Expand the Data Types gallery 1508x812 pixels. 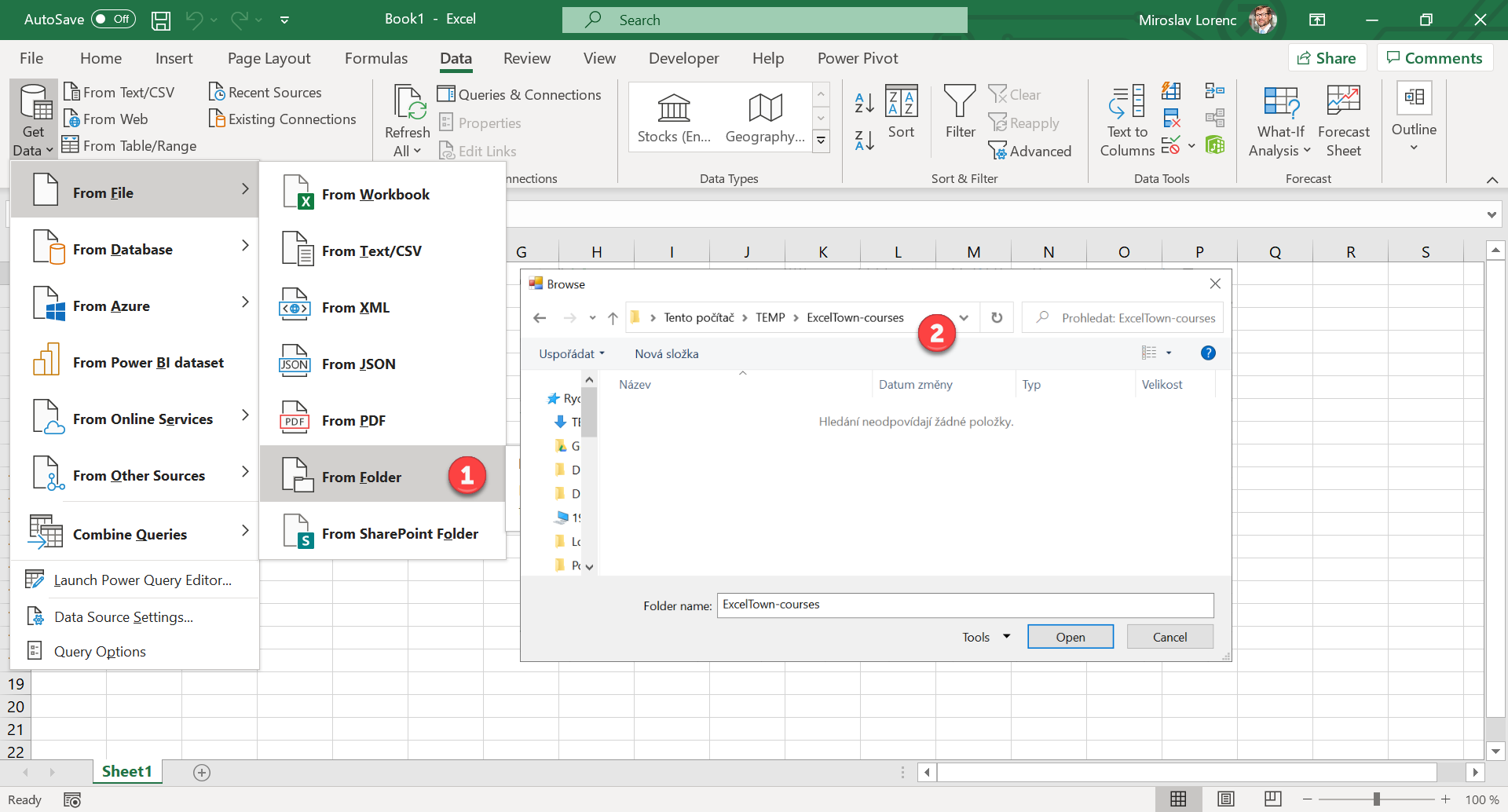coord(821,141)
